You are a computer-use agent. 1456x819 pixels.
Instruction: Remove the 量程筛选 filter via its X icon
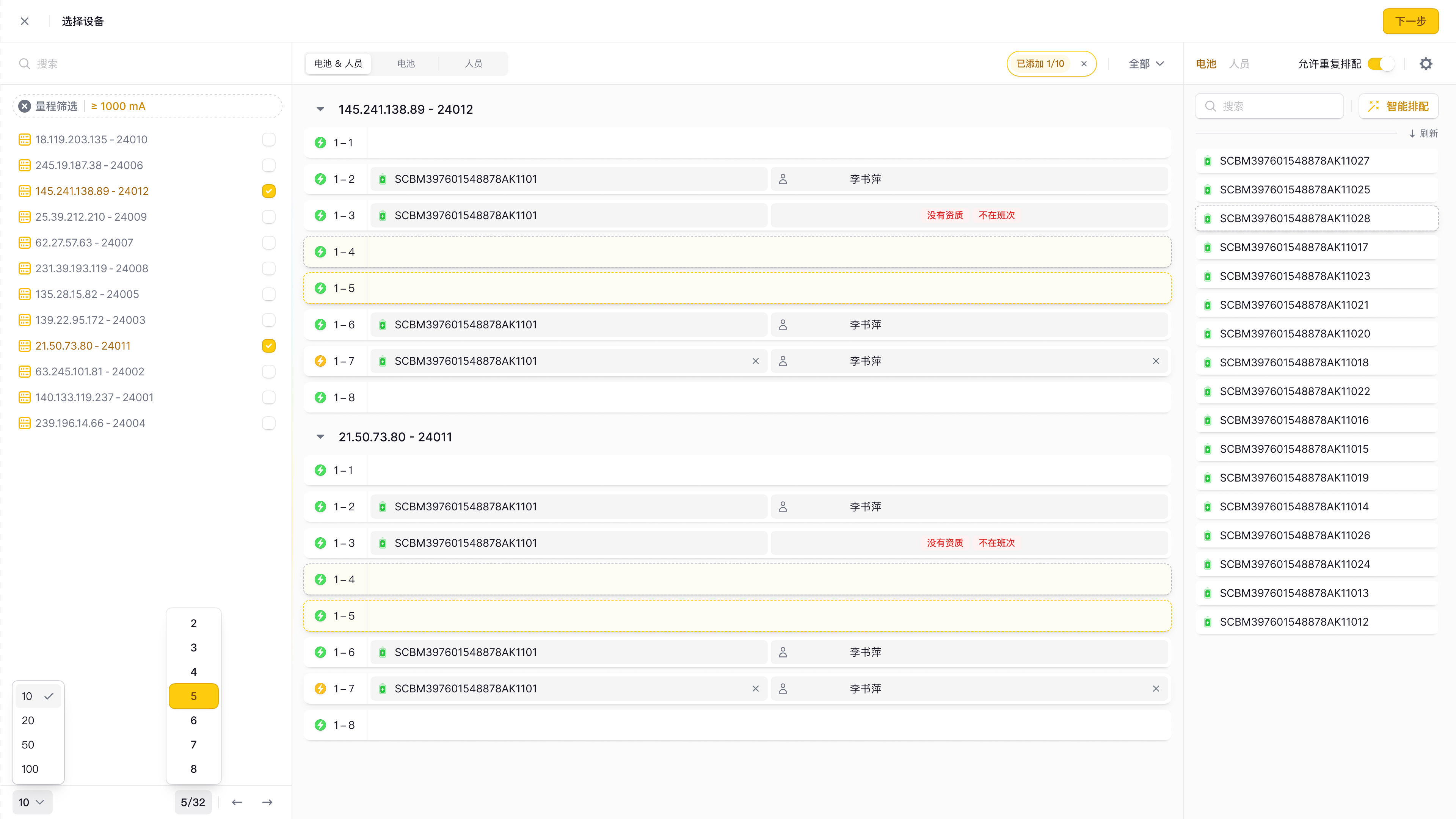click(x=25, y=106)
